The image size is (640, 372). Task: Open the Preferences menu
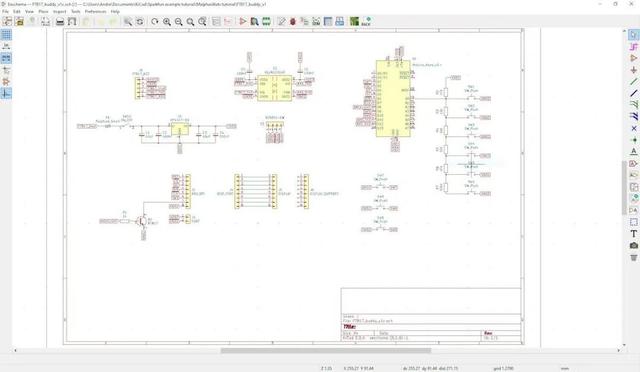pyautogui.click(x=95, y=11)
